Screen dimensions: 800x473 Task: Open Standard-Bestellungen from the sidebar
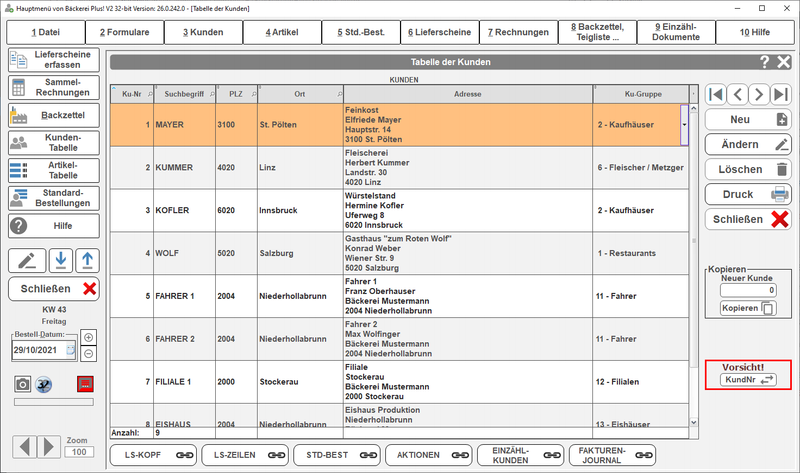click(54, 198)
